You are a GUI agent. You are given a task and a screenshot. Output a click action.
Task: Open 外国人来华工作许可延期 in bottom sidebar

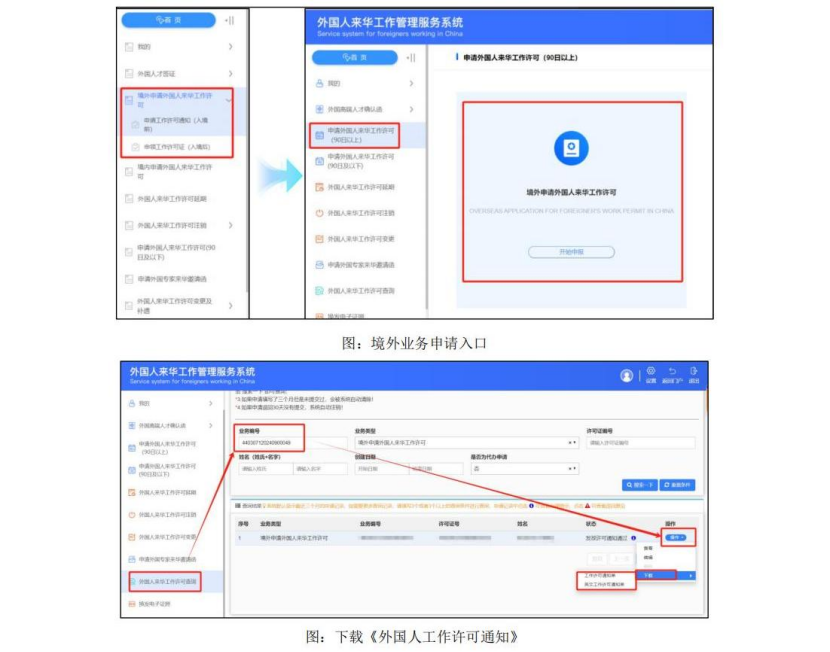167,492
